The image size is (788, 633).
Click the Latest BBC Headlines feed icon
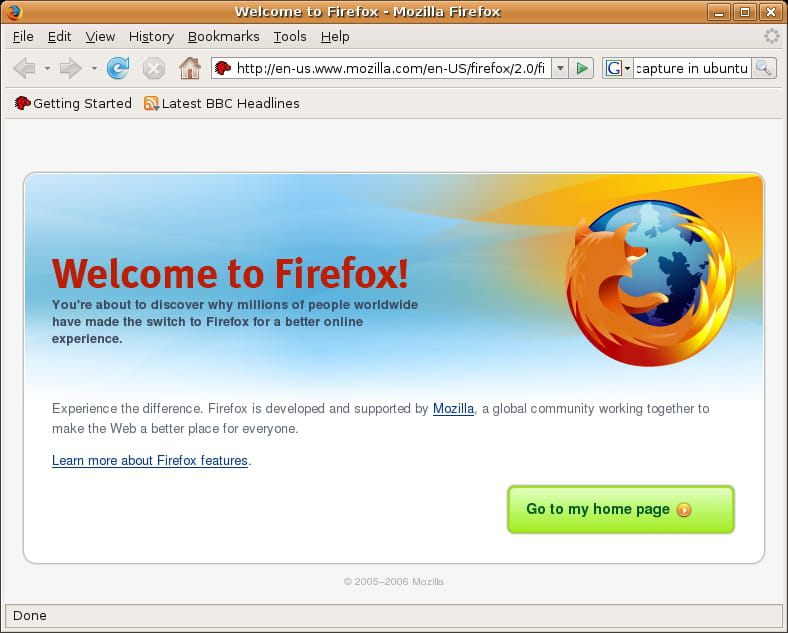tap(152, 103)
